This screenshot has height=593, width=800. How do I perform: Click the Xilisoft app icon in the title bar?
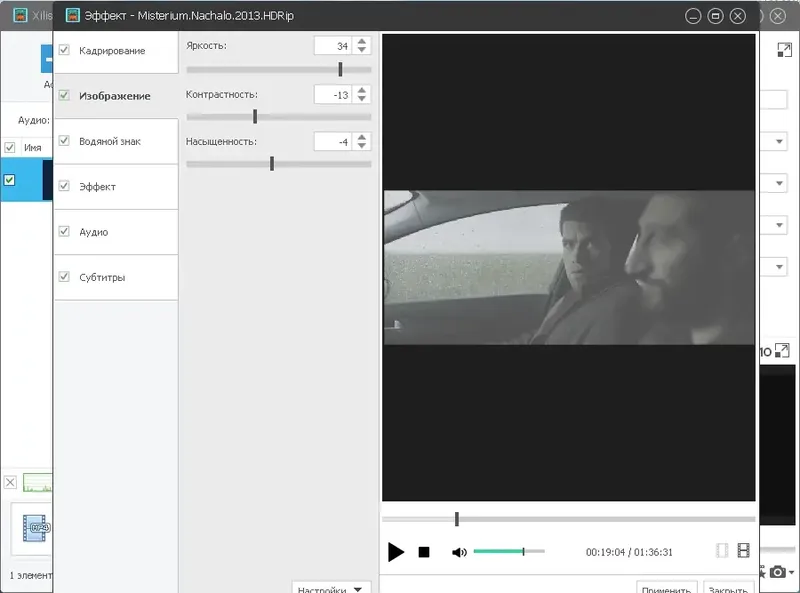[20, 15]
